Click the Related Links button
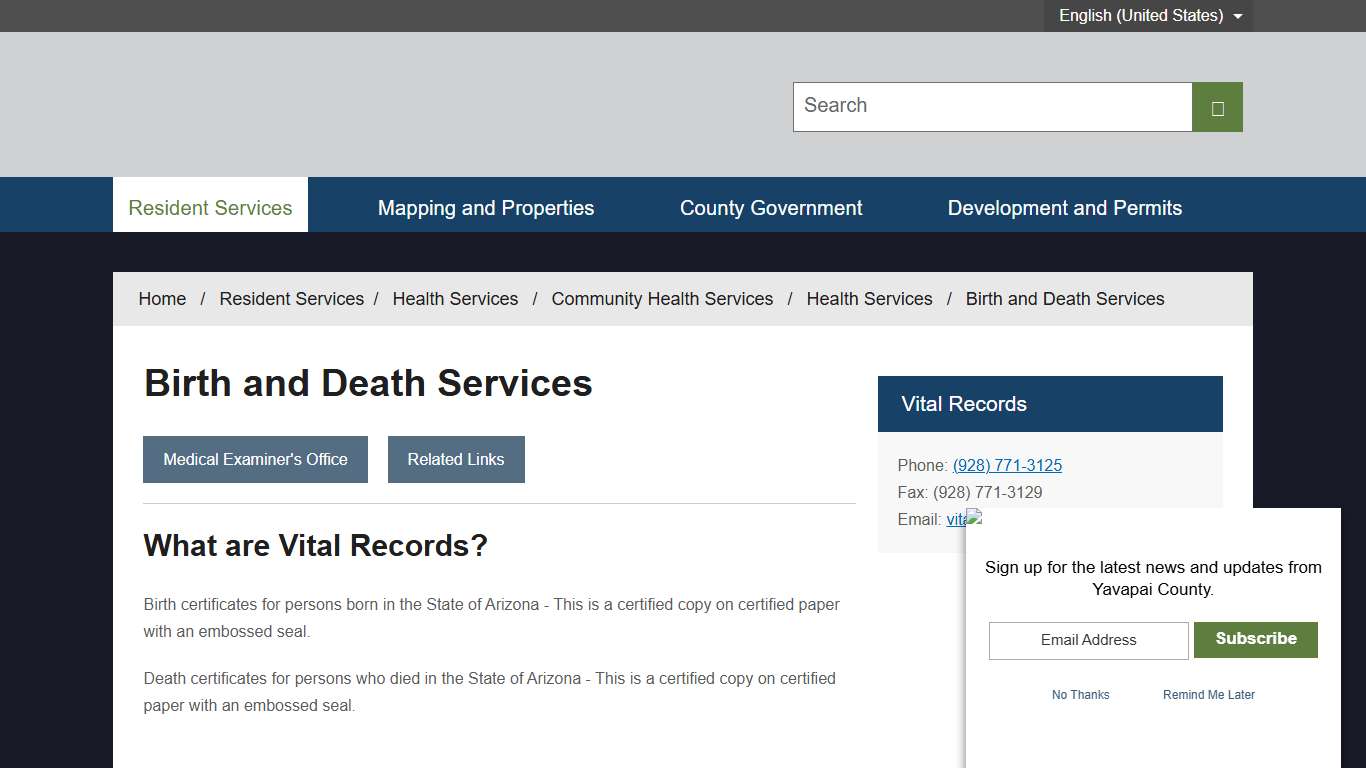 [x=456, y=459]
